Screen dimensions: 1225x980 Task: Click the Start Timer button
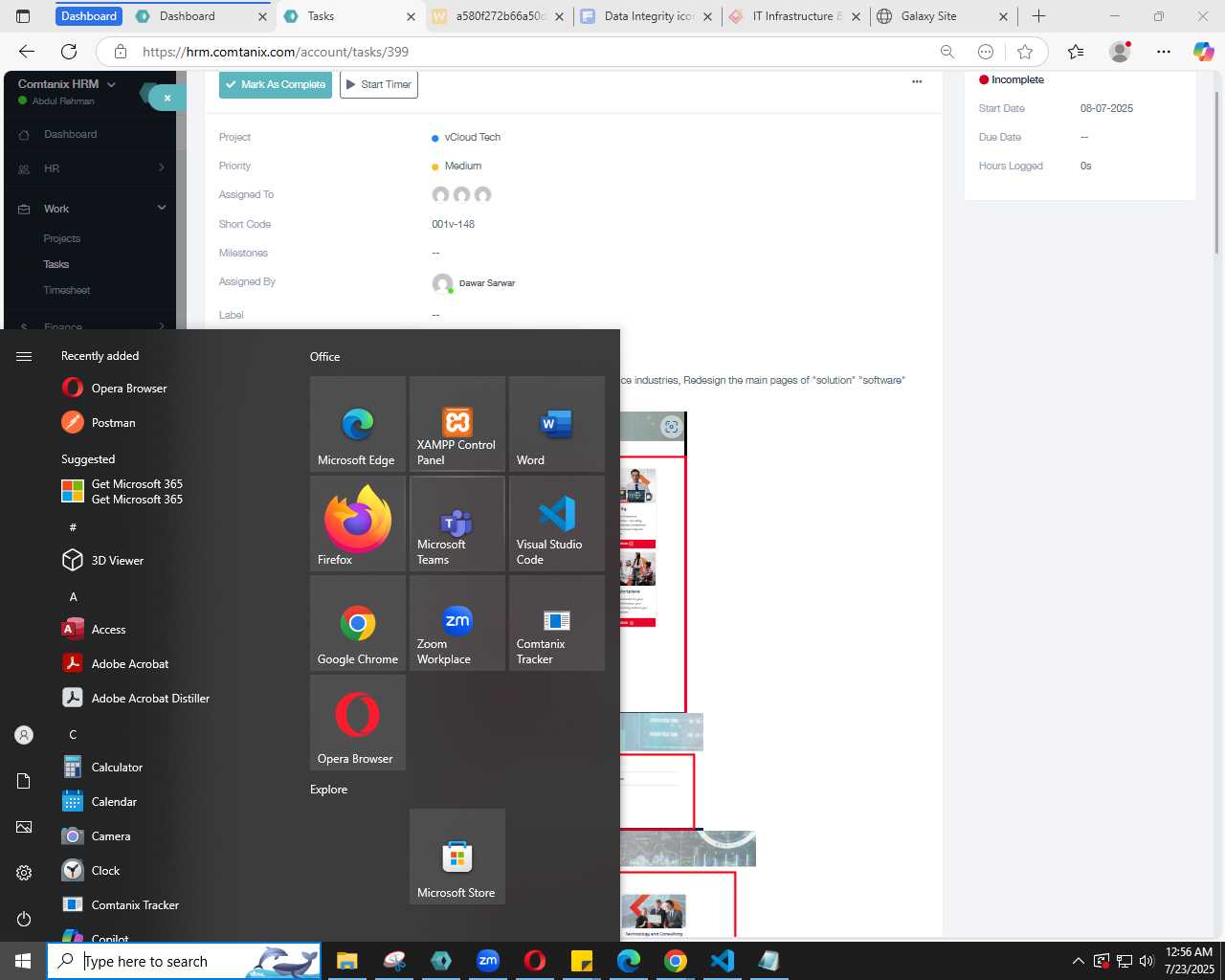[378, 84]
